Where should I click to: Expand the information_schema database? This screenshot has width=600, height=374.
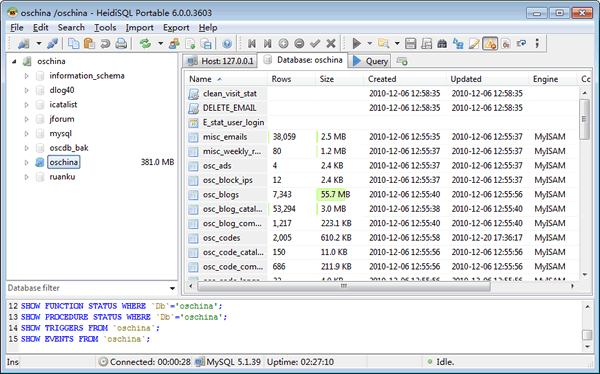click(26, 76)
